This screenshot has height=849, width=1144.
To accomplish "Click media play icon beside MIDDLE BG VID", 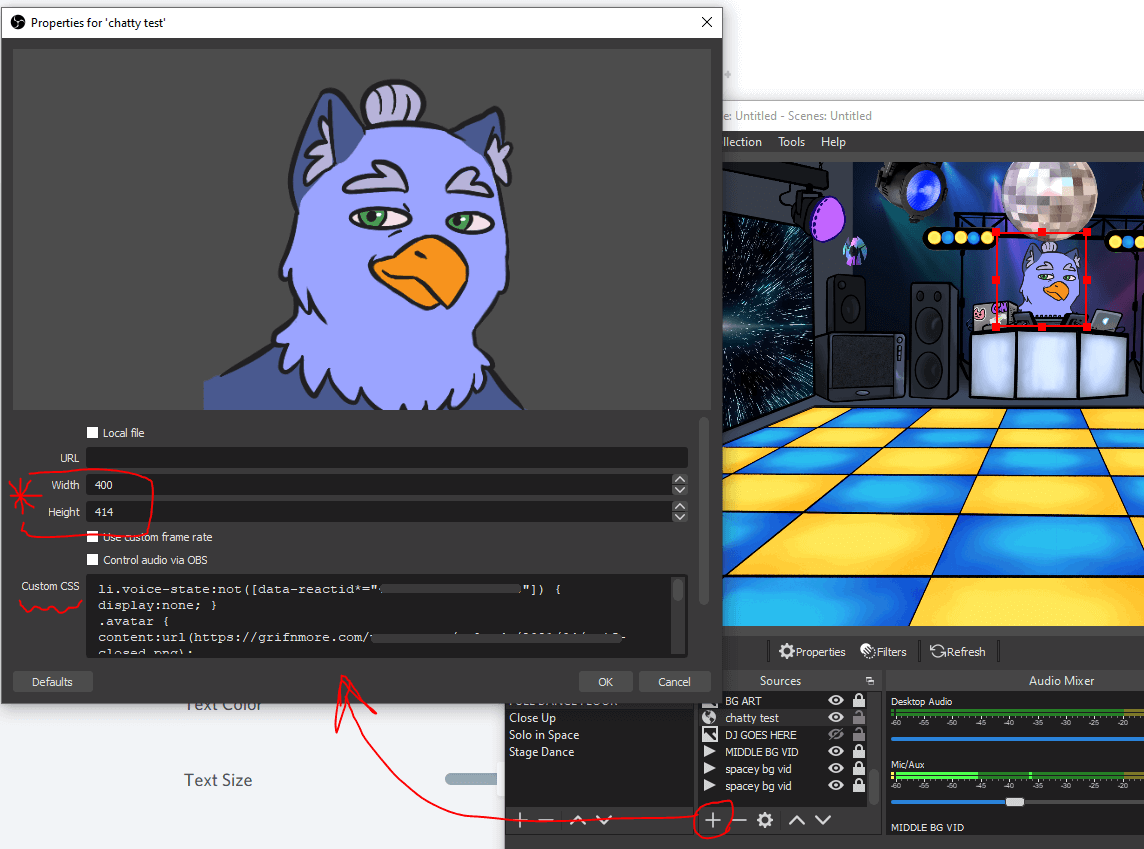I will (709, 751).
